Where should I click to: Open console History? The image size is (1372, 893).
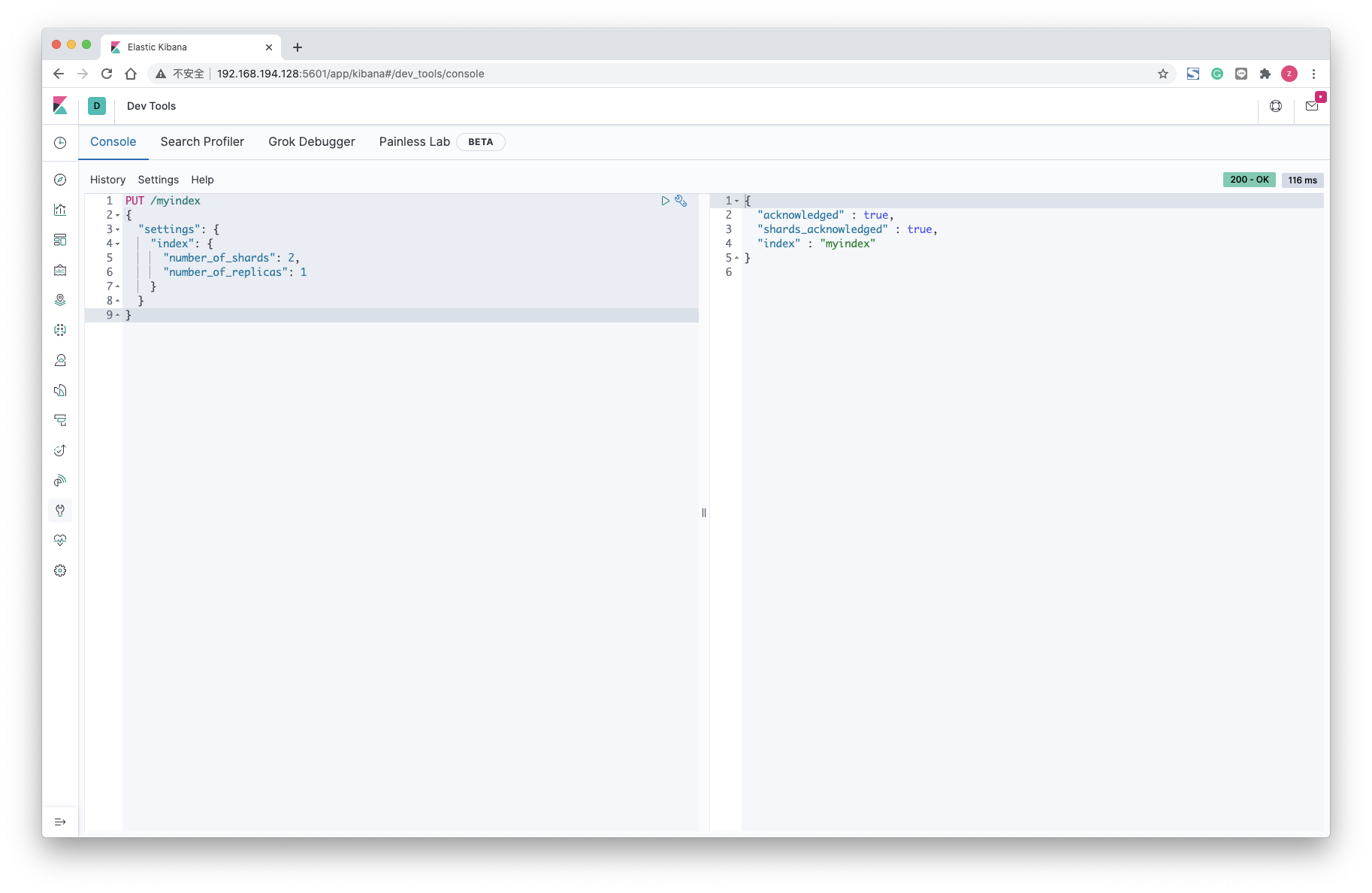click(107, 180)
